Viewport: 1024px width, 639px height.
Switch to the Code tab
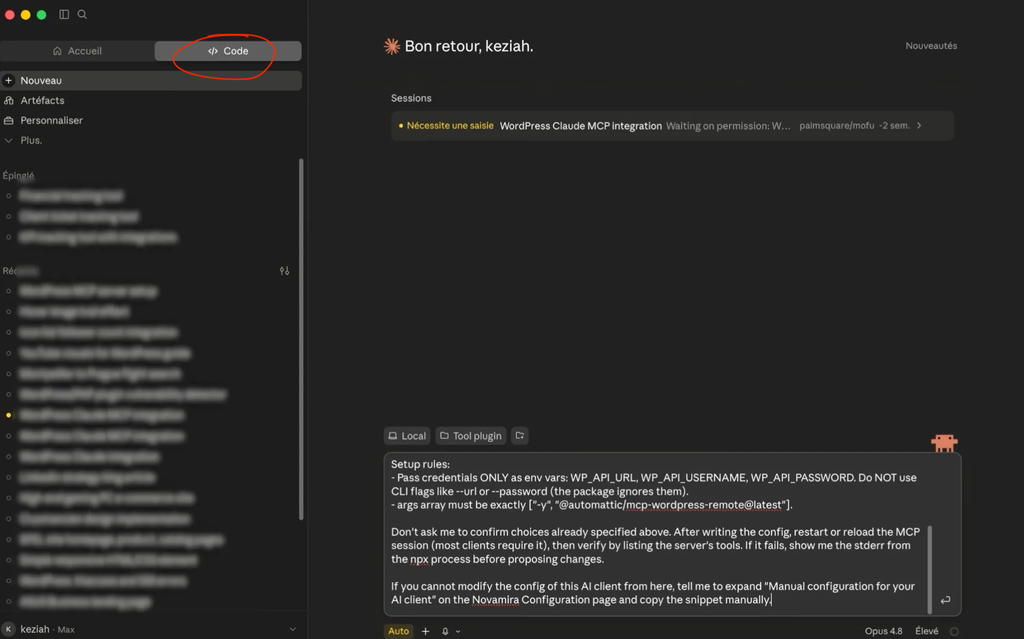228,51
